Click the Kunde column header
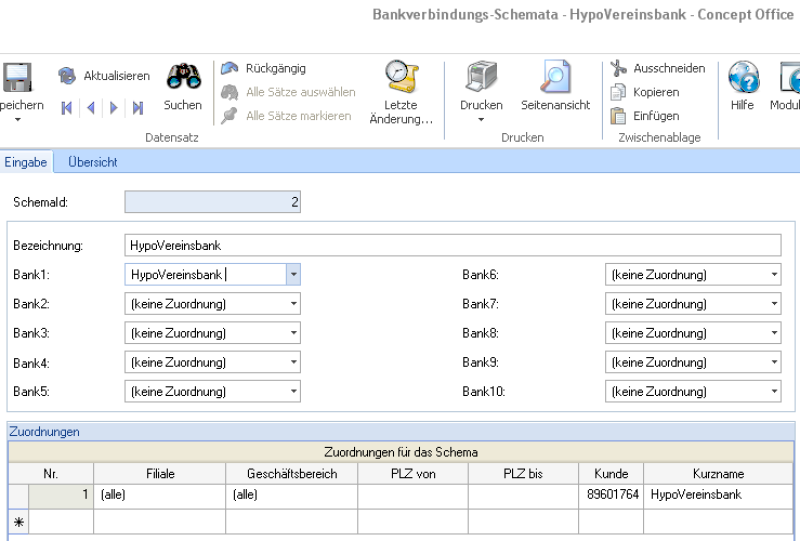The width and height of the screenshot is (800, 541). (611, 474)
